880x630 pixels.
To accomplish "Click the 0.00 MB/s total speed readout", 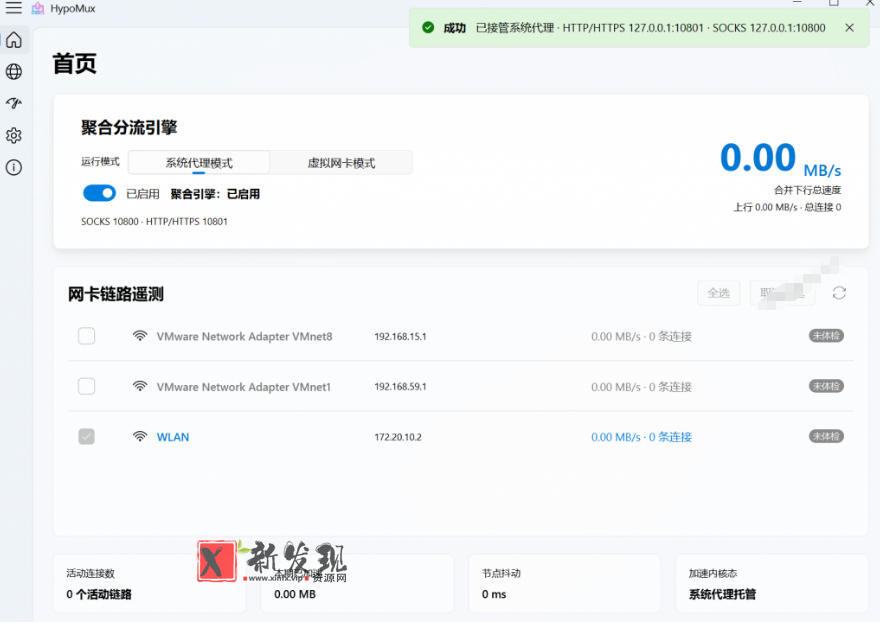I will tap(781, 159).
